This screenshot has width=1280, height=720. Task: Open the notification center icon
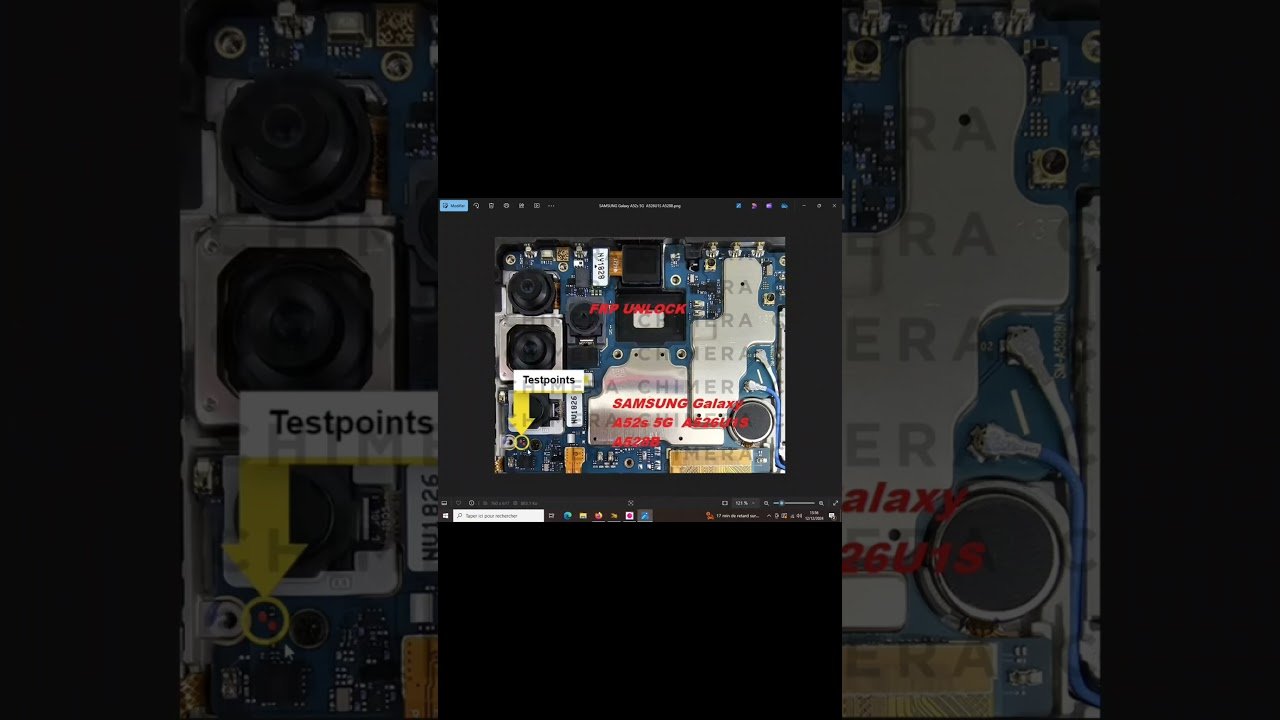[833, 516]
